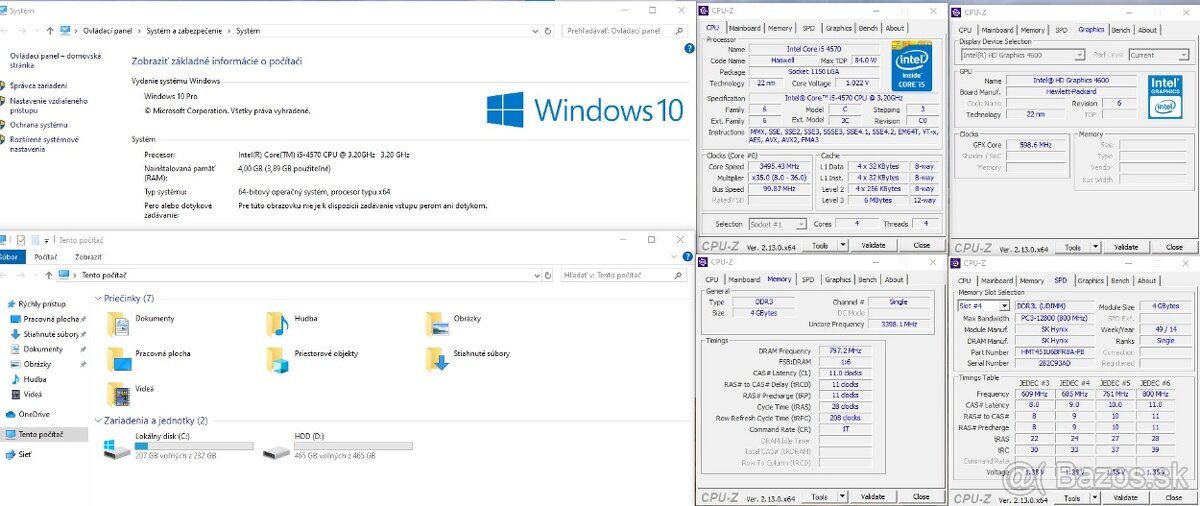Open the Zobraziť ribbon tab
Screen dimensions: 1200x506
click(88, 257)
